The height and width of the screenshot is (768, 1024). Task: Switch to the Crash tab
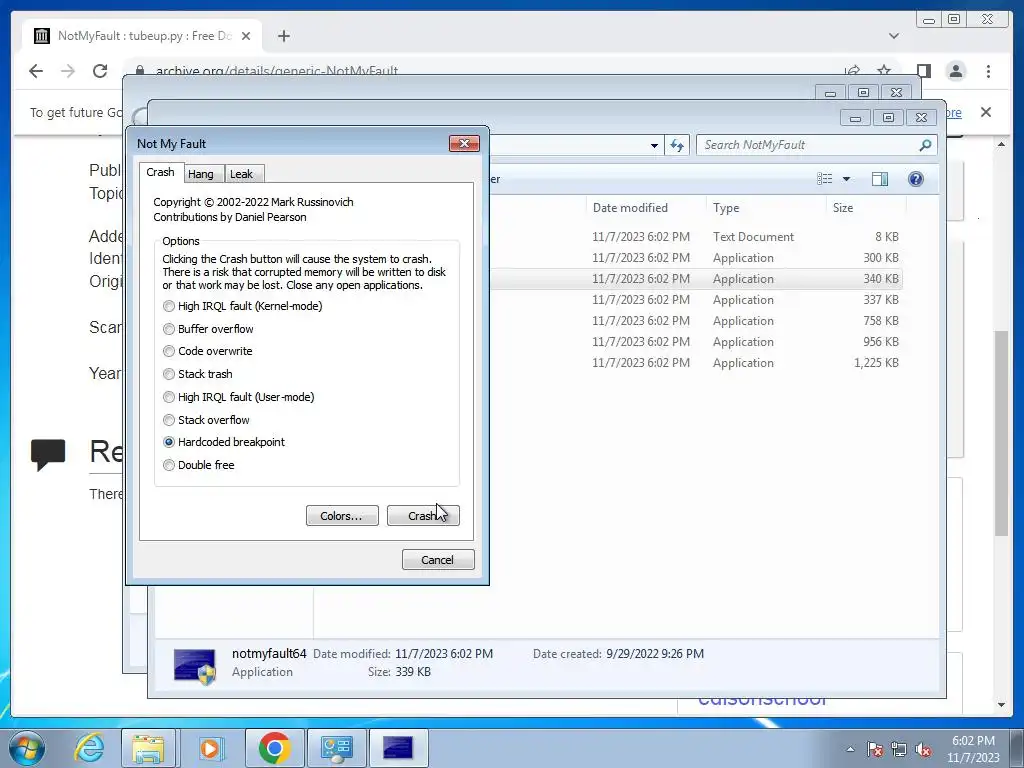click(x=161, y=172)
